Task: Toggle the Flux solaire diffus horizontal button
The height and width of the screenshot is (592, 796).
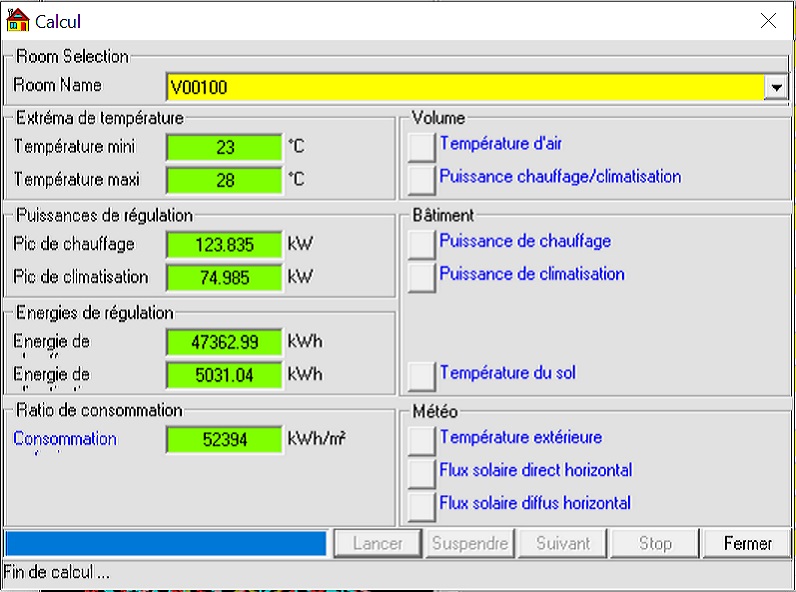Action: [x=422, y=506]
